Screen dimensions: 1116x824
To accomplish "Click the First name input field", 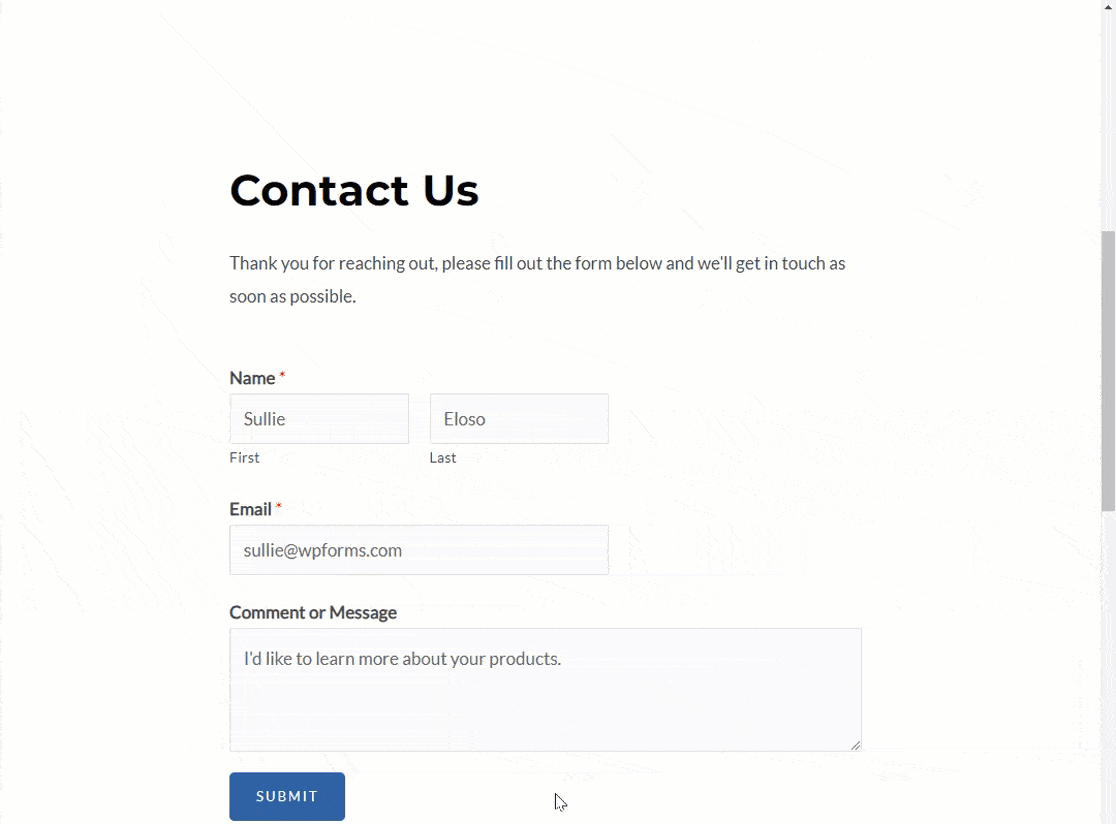I will point(319,419).
